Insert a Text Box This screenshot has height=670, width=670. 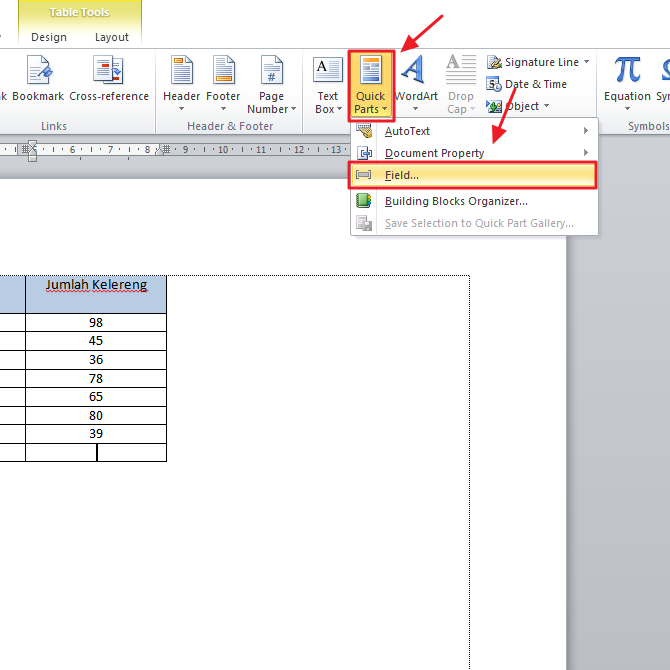(x=328, y=84)
